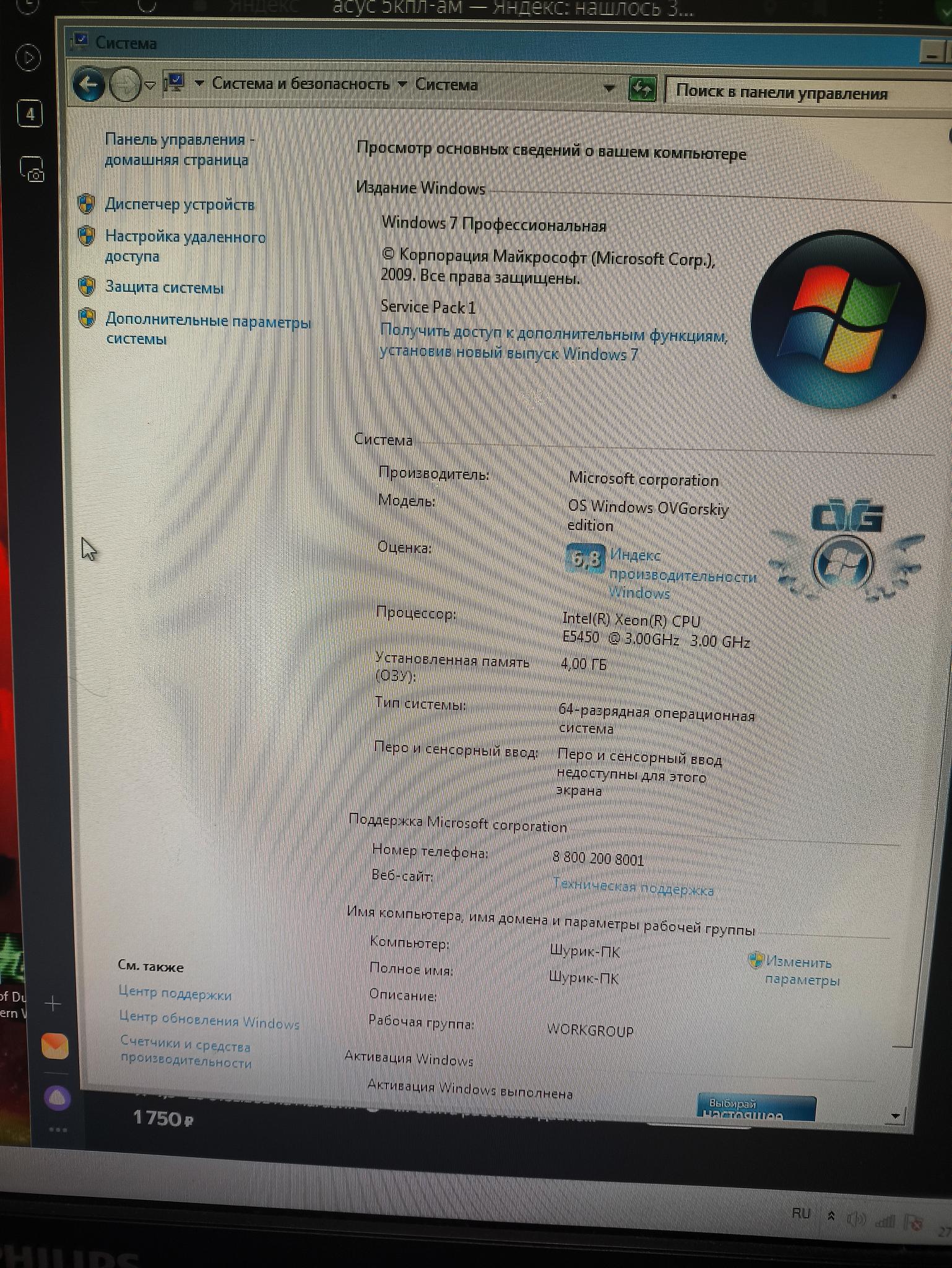Open recent pages dropdown beside Forward button
Viewport: 952px width, 1268px height.
[x=150, y=85]
